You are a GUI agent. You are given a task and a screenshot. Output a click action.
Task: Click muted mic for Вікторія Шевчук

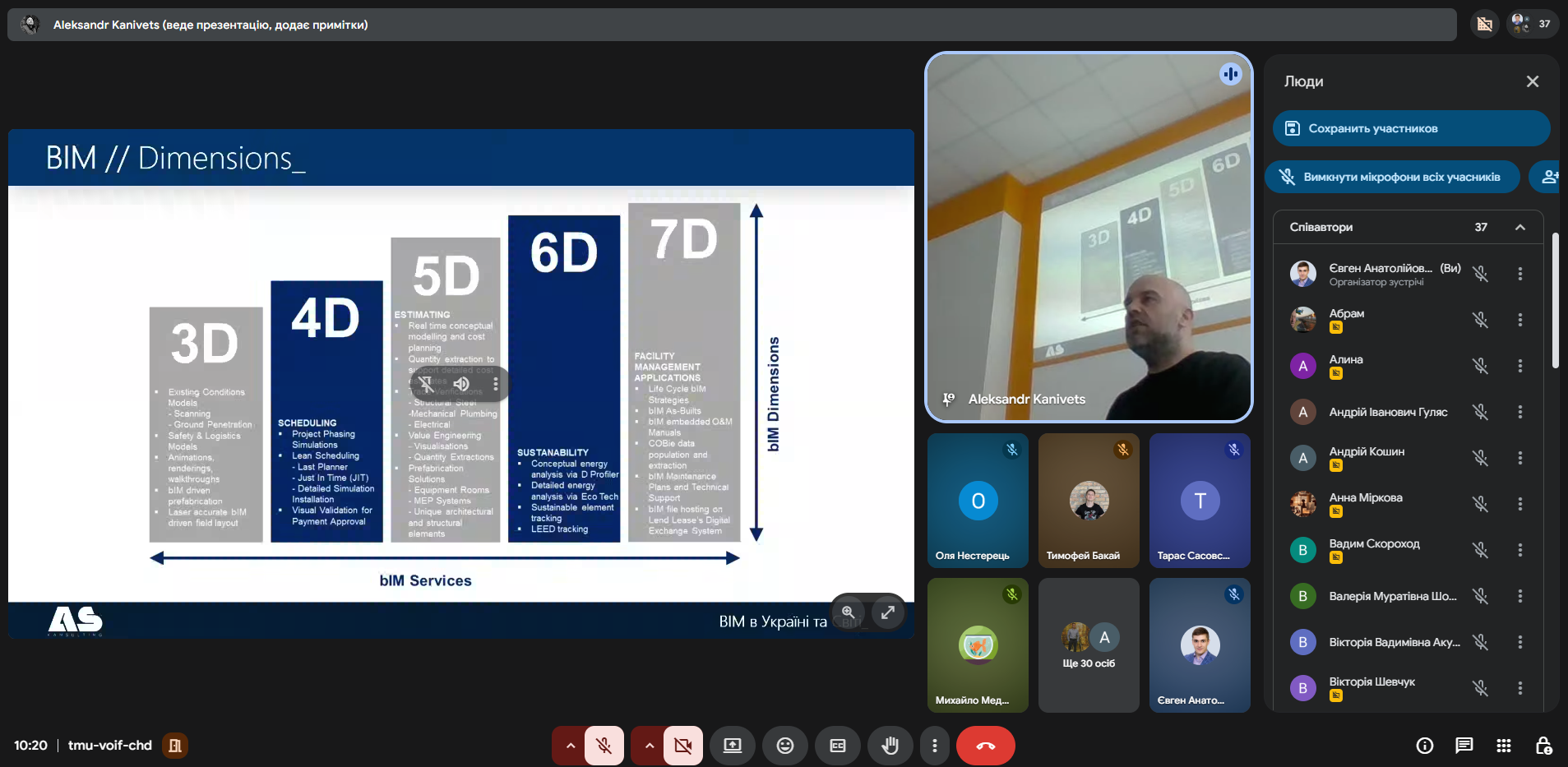1481,688
